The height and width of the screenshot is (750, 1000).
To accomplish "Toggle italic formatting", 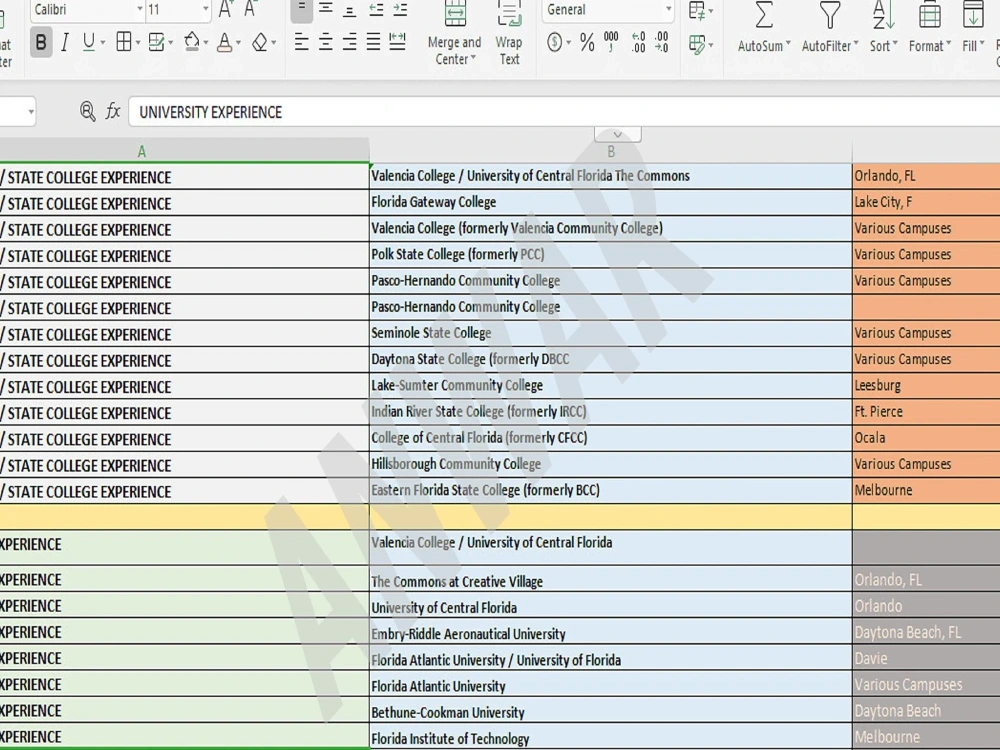I will pyautogui.click(x=64, y=43).
